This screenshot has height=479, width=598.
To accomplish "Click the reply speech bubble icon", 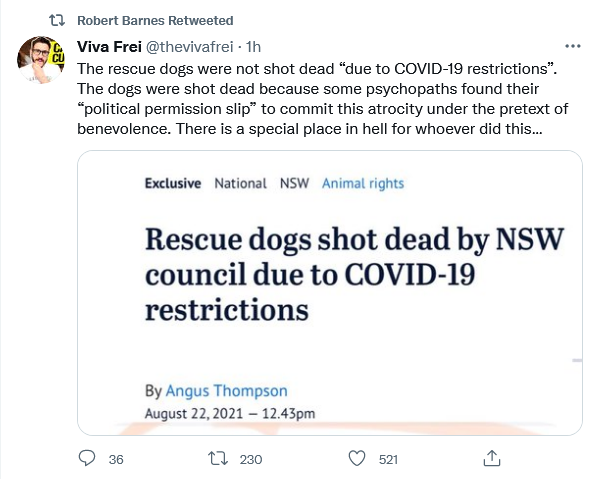I will pos(87,458).
